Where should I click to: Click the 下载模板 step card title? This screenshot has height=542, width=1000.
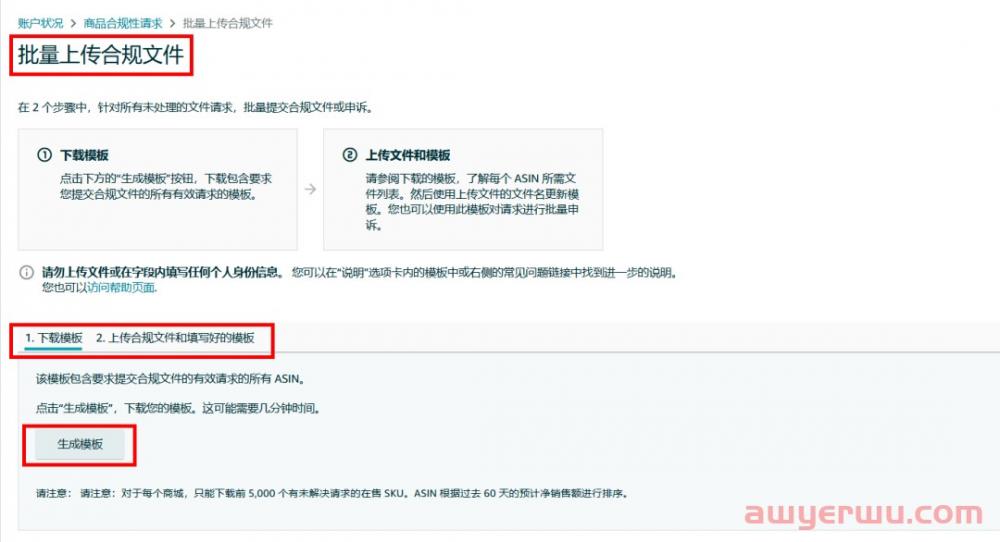tap(85, 155)
